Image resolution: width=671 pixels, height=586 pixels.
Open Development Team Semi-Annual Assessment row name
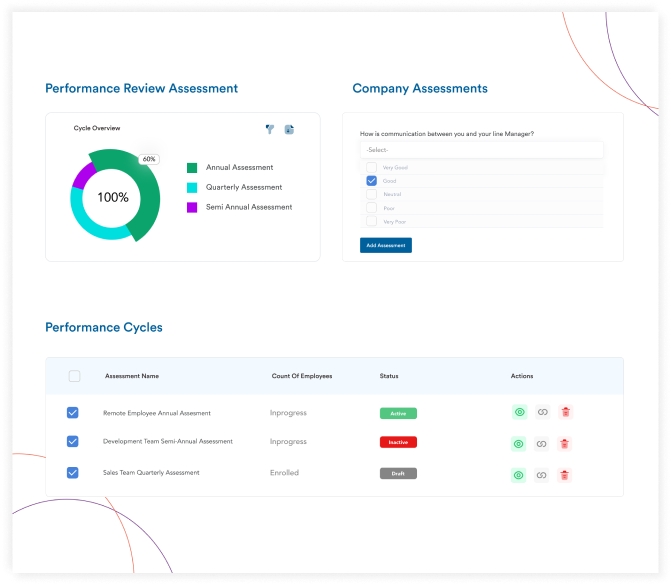(x=168, y=441)
